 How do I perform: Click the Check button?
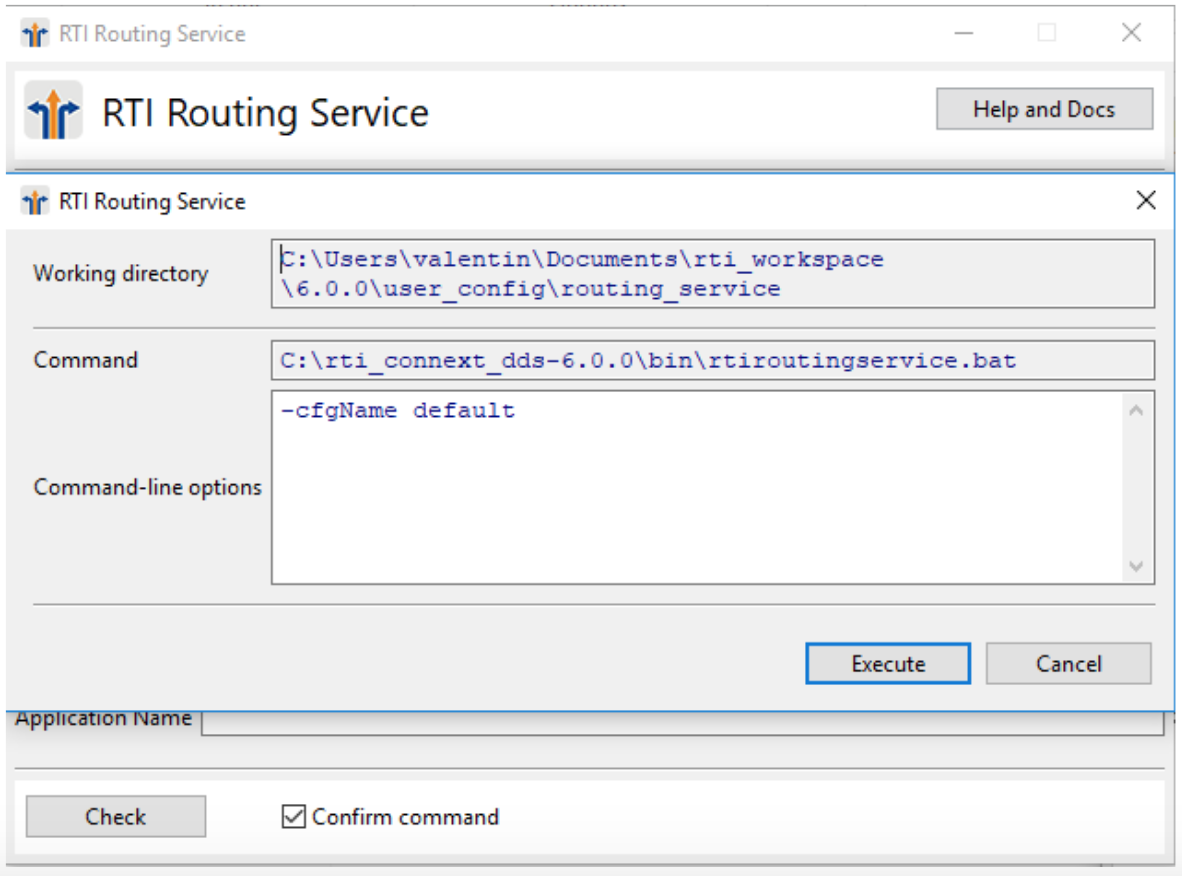(x=115, y=816)
